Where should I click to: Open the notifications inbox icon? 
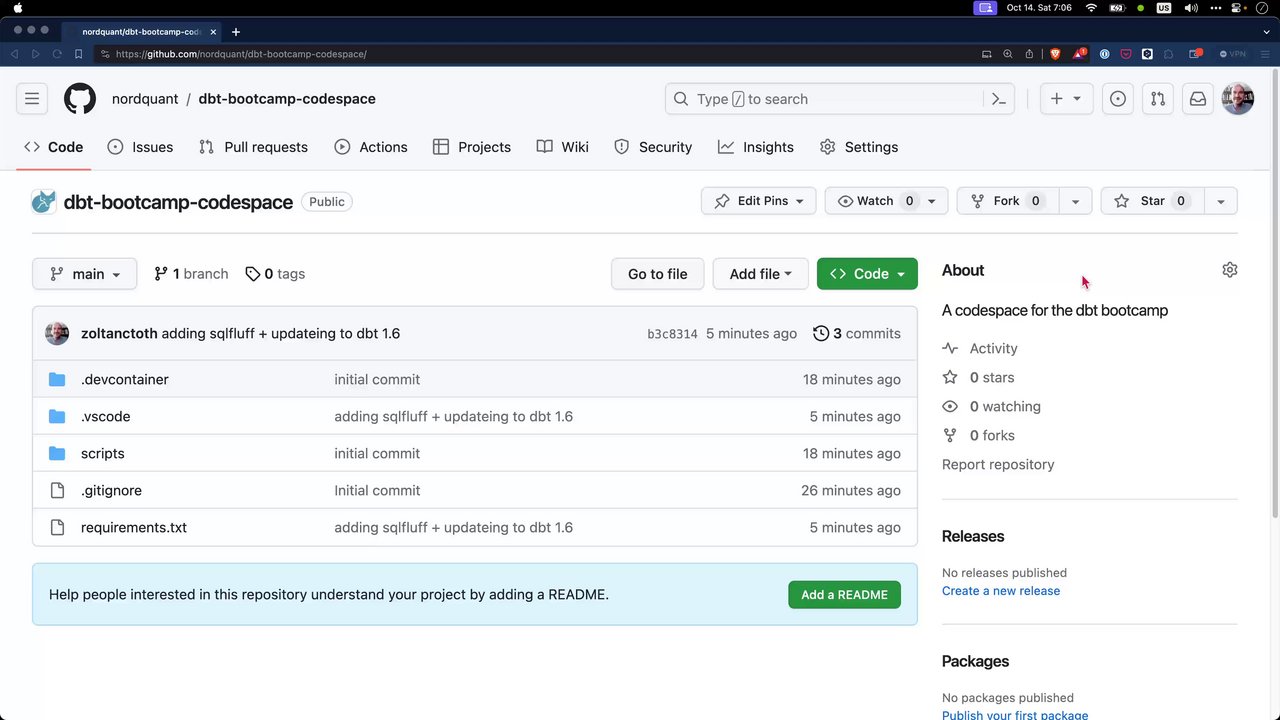(1198, 99)
